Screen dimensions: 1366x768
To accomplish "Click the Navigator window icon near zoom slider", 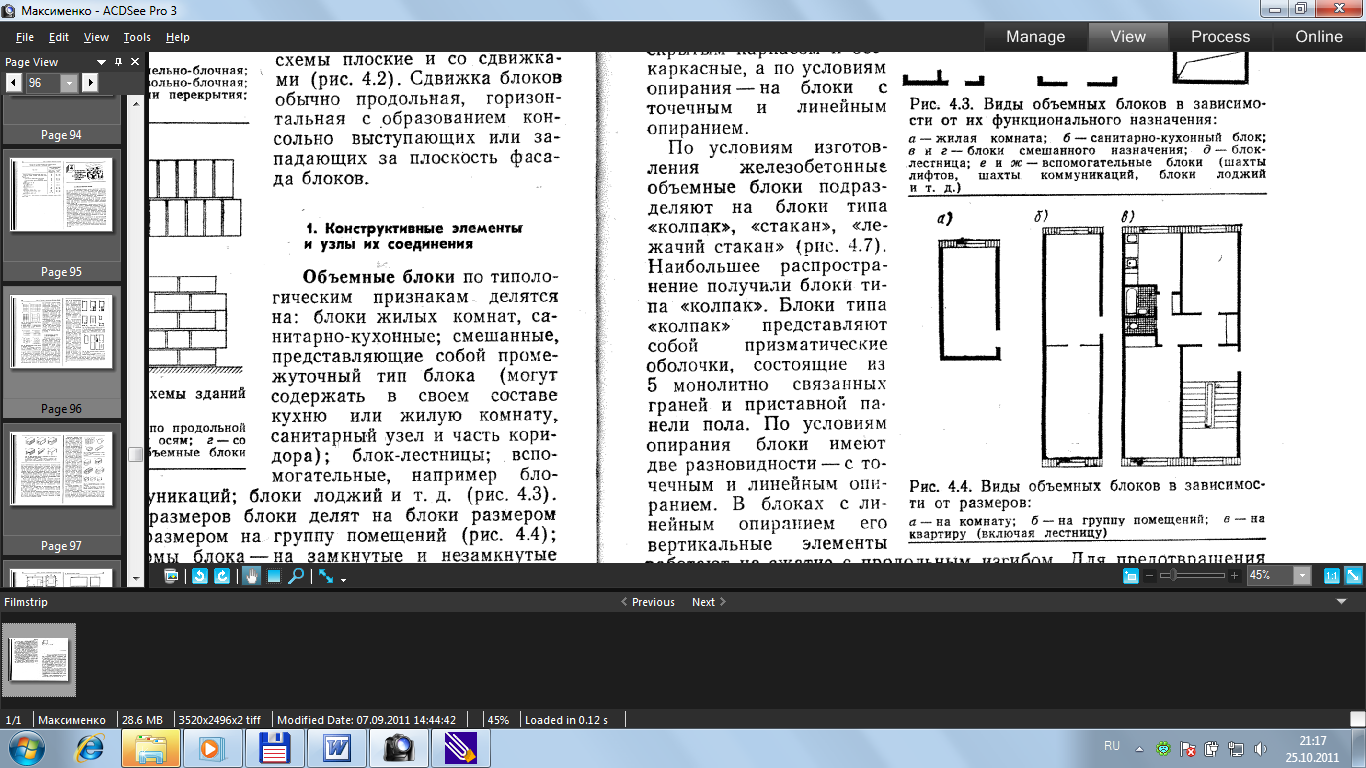I will (1131, 576).
